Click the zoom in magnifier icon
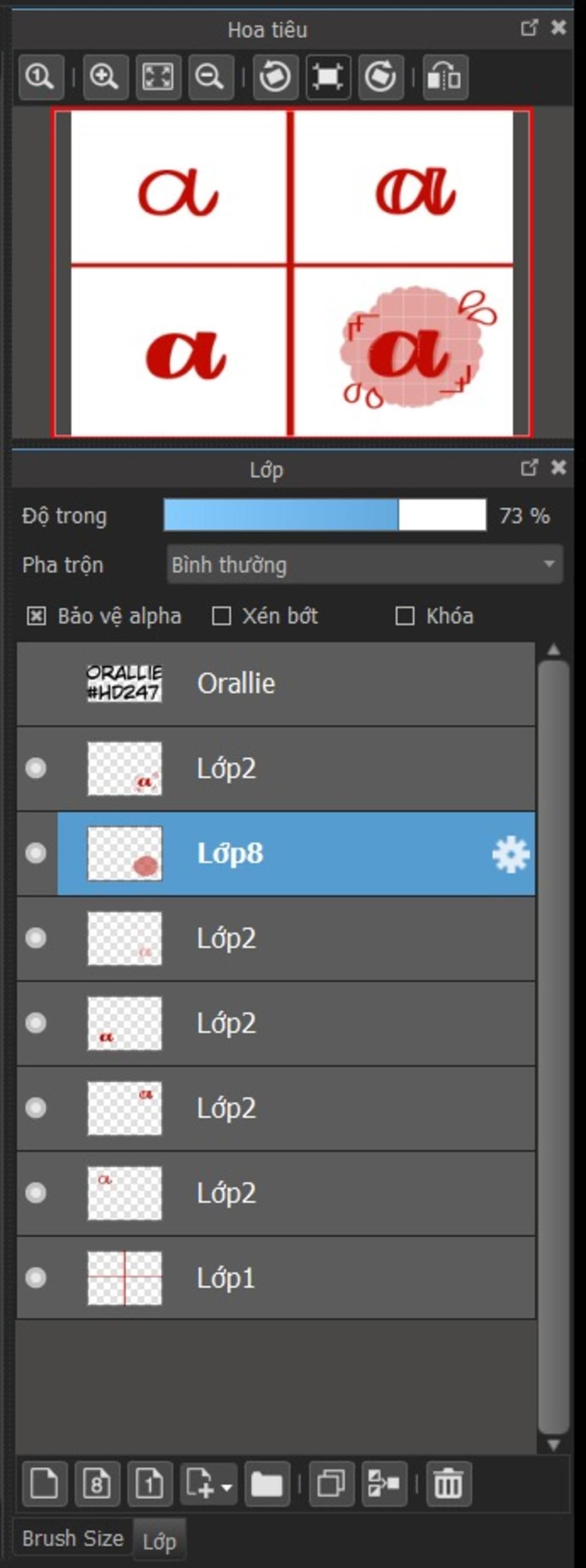This screenshot has height=1568, width=586. point(105,77)
